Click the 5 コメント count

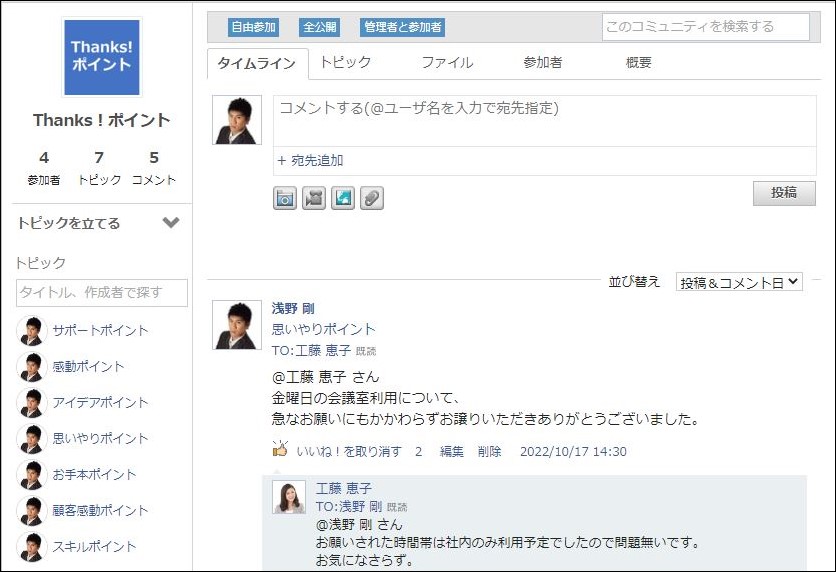(154, 168)
